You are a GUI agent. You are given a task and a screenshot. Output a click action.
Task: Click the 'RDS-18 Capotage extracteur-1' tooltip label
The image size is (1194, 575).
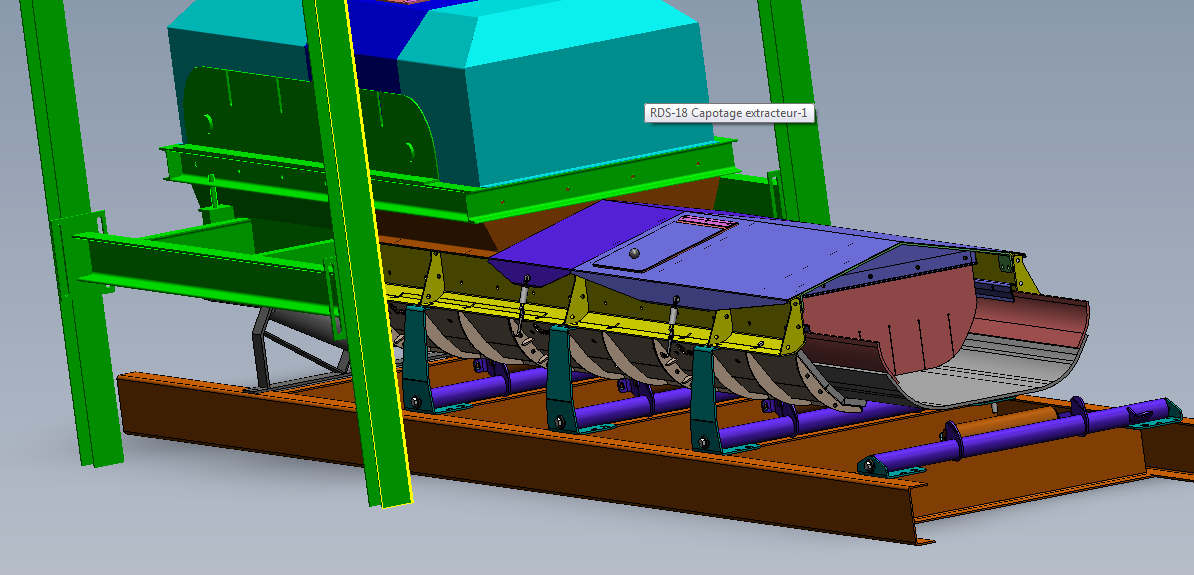729,113
